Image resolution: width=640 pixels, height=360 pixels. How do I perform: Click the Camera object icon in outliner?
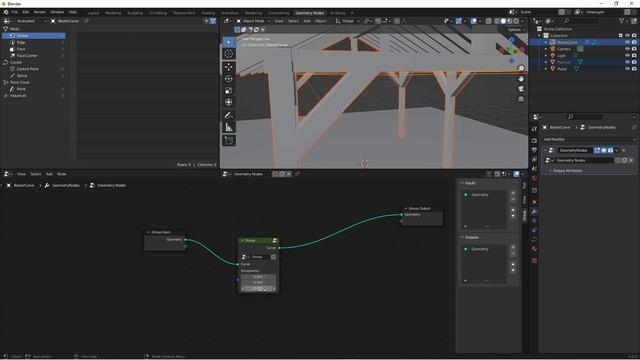point(553,49)
